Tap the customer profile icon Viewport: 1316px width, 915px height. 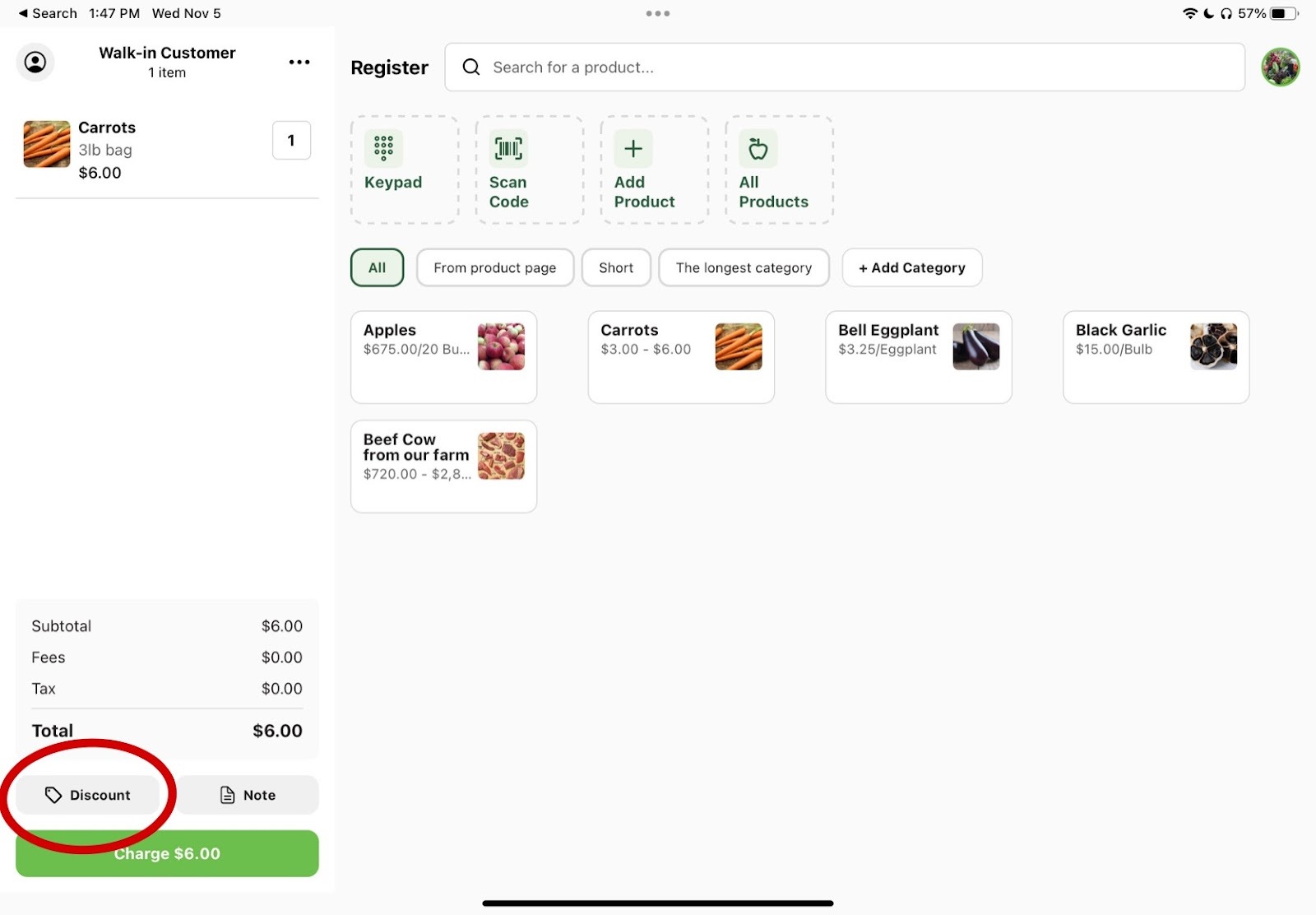35,62
